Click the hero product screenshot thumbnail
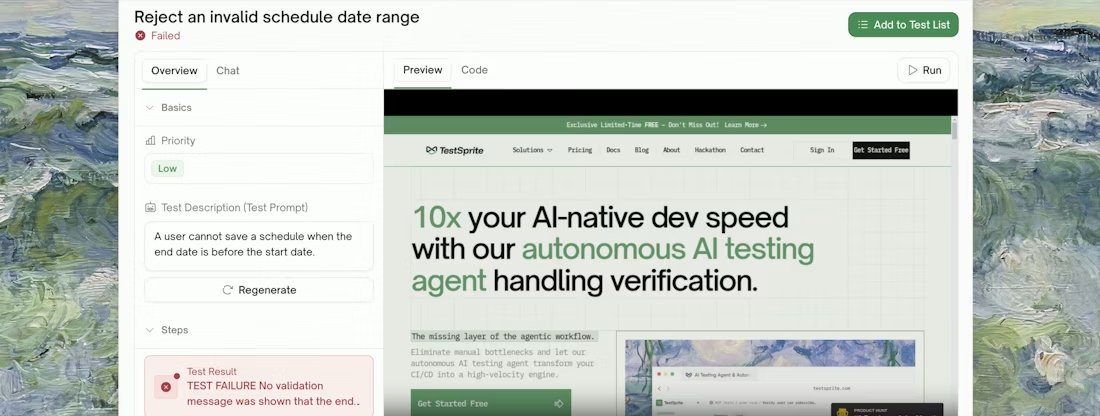1100x416 pixels. tap(770, 375)
